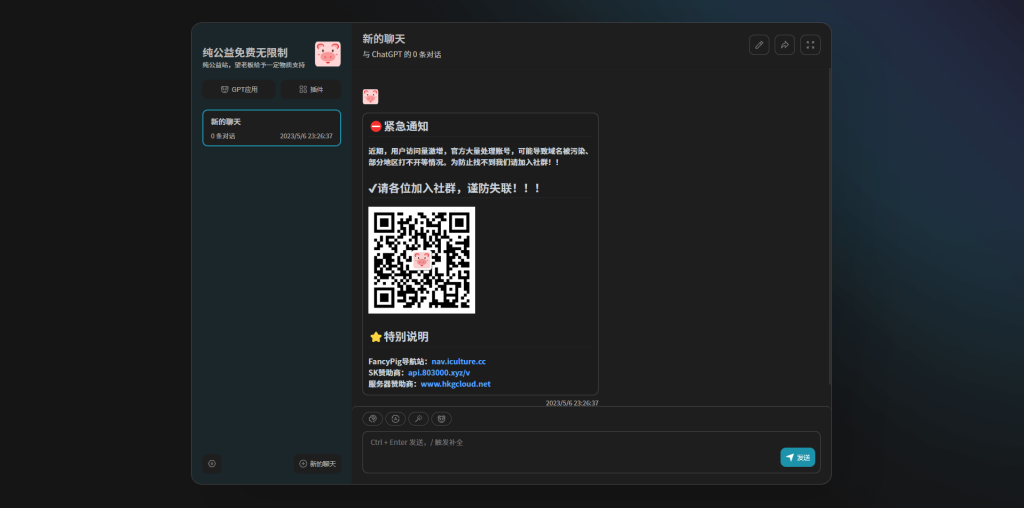Click the magic wand icon above input

tap(419, 419)
